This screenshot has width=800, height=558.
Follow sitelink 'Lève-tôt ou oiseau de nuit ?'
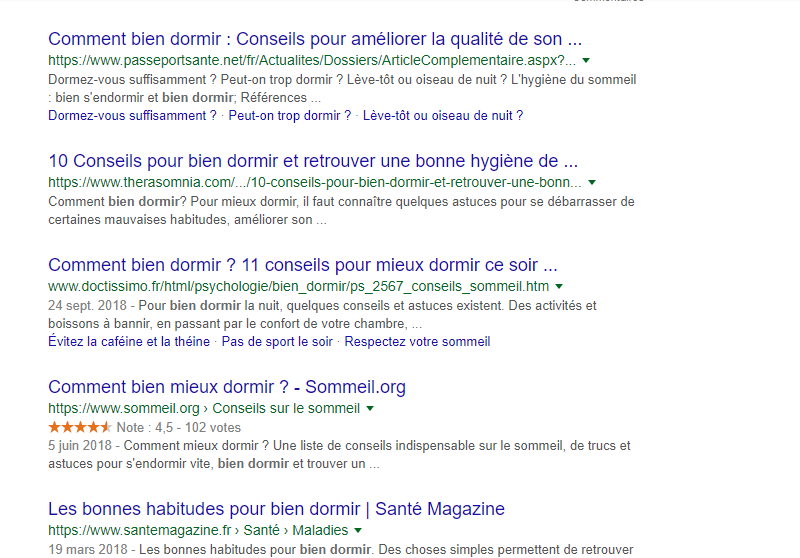(443, 116)
